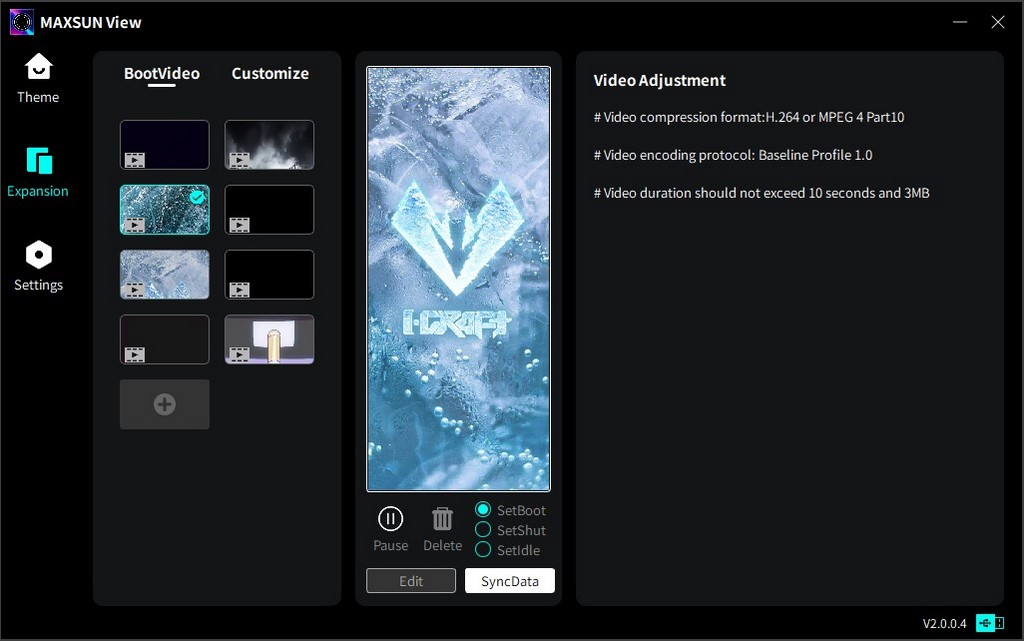This screenshot has height=641, width=1024.
Task: Click the MAXSUN View logo icon
Action: click(22, 22)
